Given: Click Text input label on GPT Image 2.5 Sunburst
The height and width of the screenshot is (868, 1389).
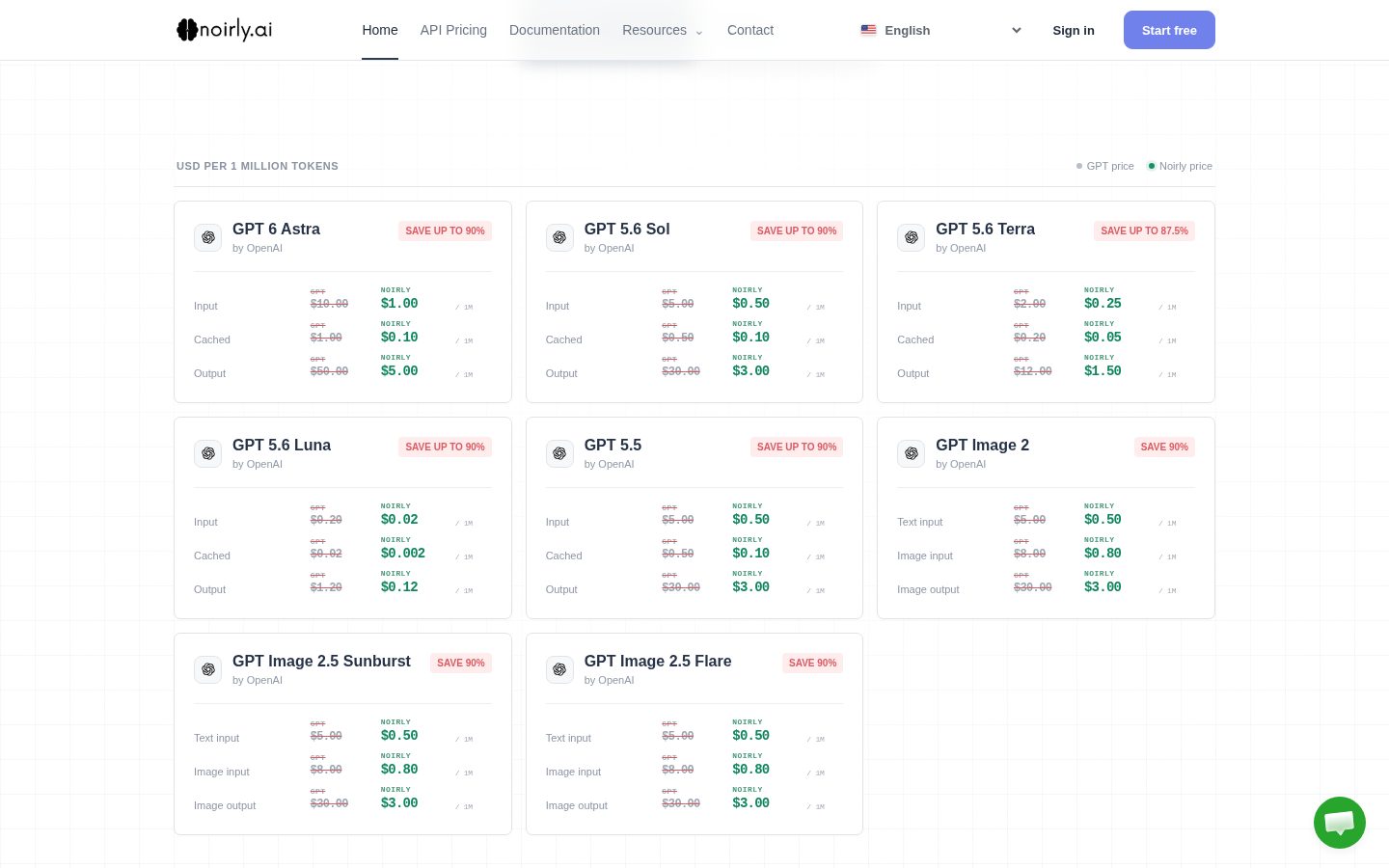Looking at the screenshot, I should (216, 738).
